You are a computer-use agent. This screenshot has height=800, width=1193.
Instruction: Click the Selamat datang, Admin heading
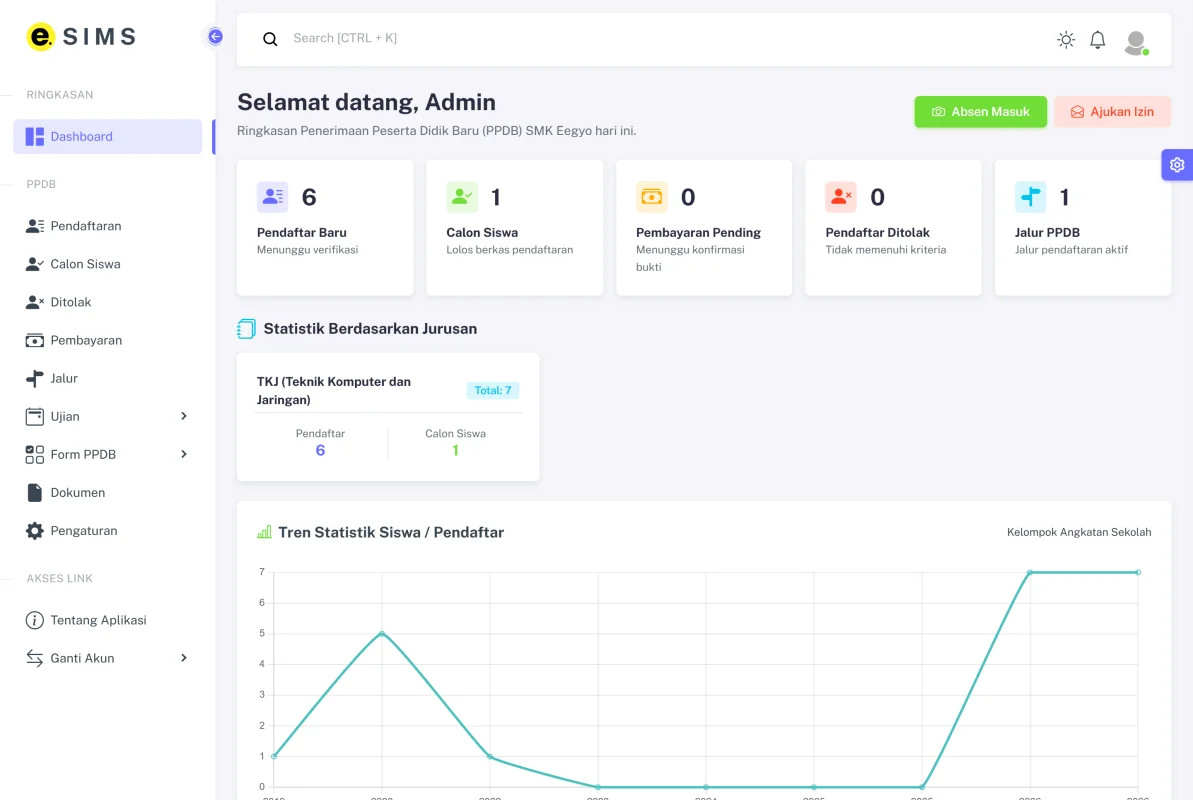[366, 102]
